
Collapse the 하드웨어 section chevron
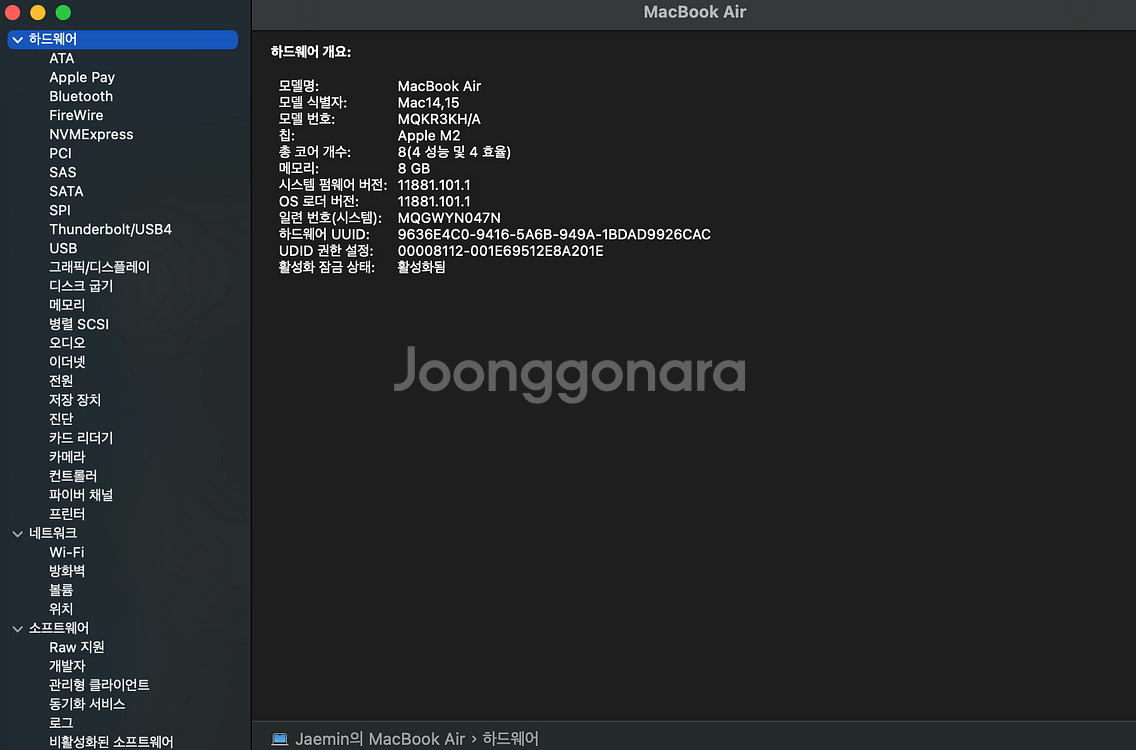coord(17,40)
